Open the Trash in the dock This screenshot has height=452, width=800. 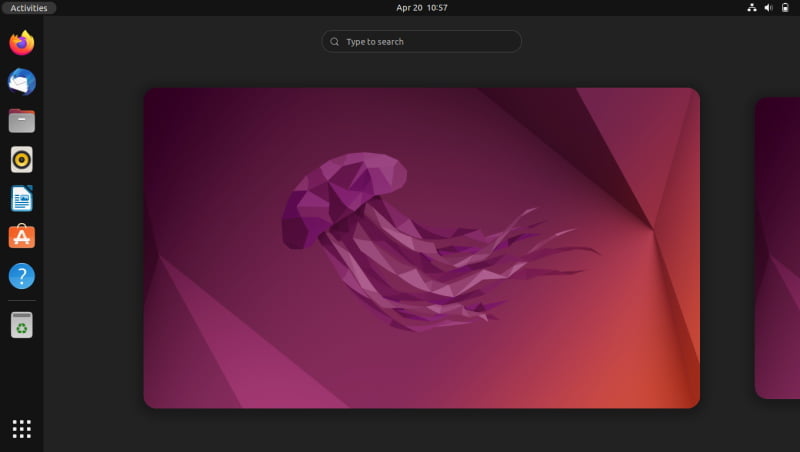(x=21, y=325)
